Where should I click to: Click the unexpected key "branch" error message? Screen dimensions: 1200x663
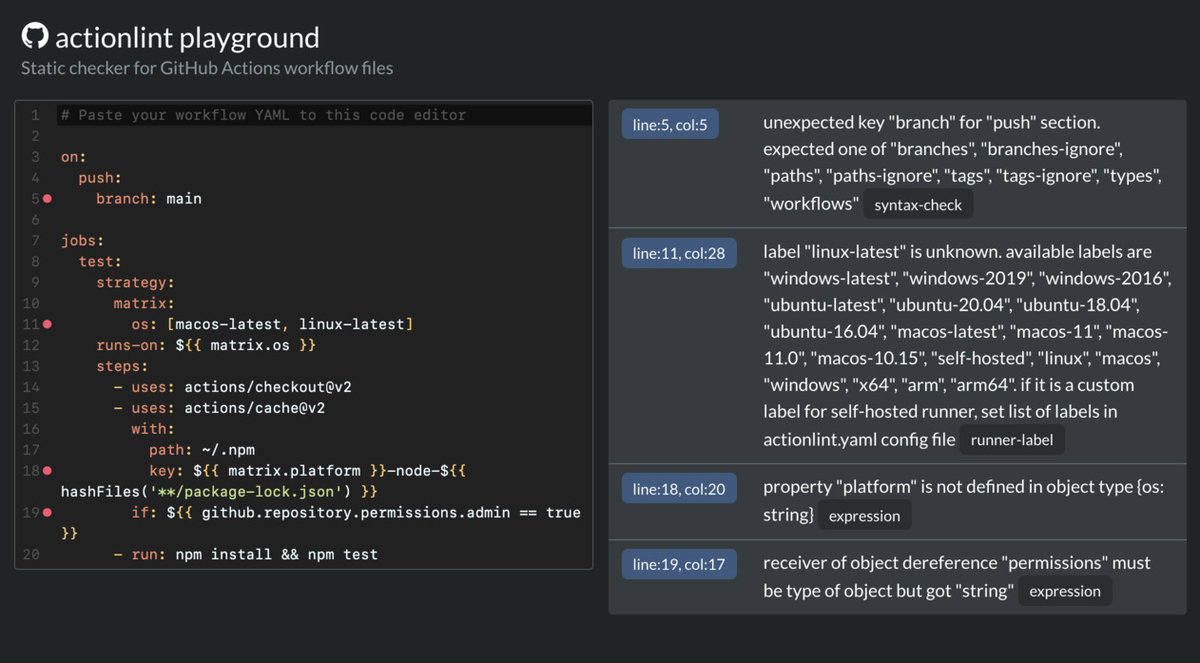pyautogui.click(x=961, y=164)
